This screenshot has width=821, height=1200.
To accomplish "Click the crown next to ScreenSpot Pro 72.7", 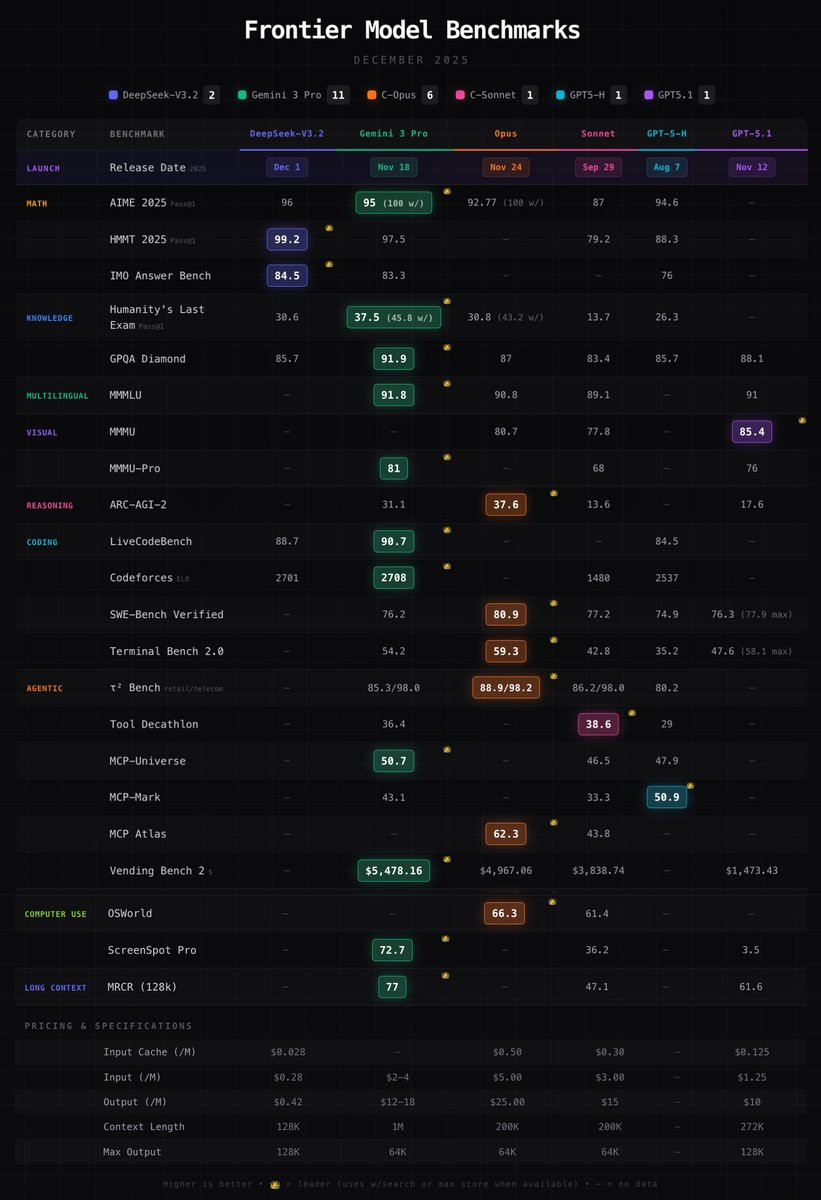I will click(x=445, y=939).
